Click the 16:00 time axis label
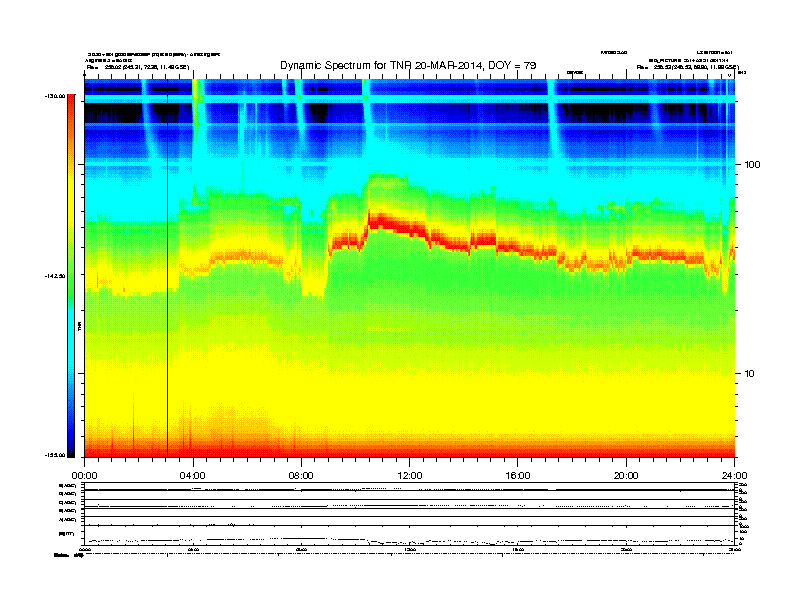This screenshot has width=792, height=612. [x=518, y=476]
